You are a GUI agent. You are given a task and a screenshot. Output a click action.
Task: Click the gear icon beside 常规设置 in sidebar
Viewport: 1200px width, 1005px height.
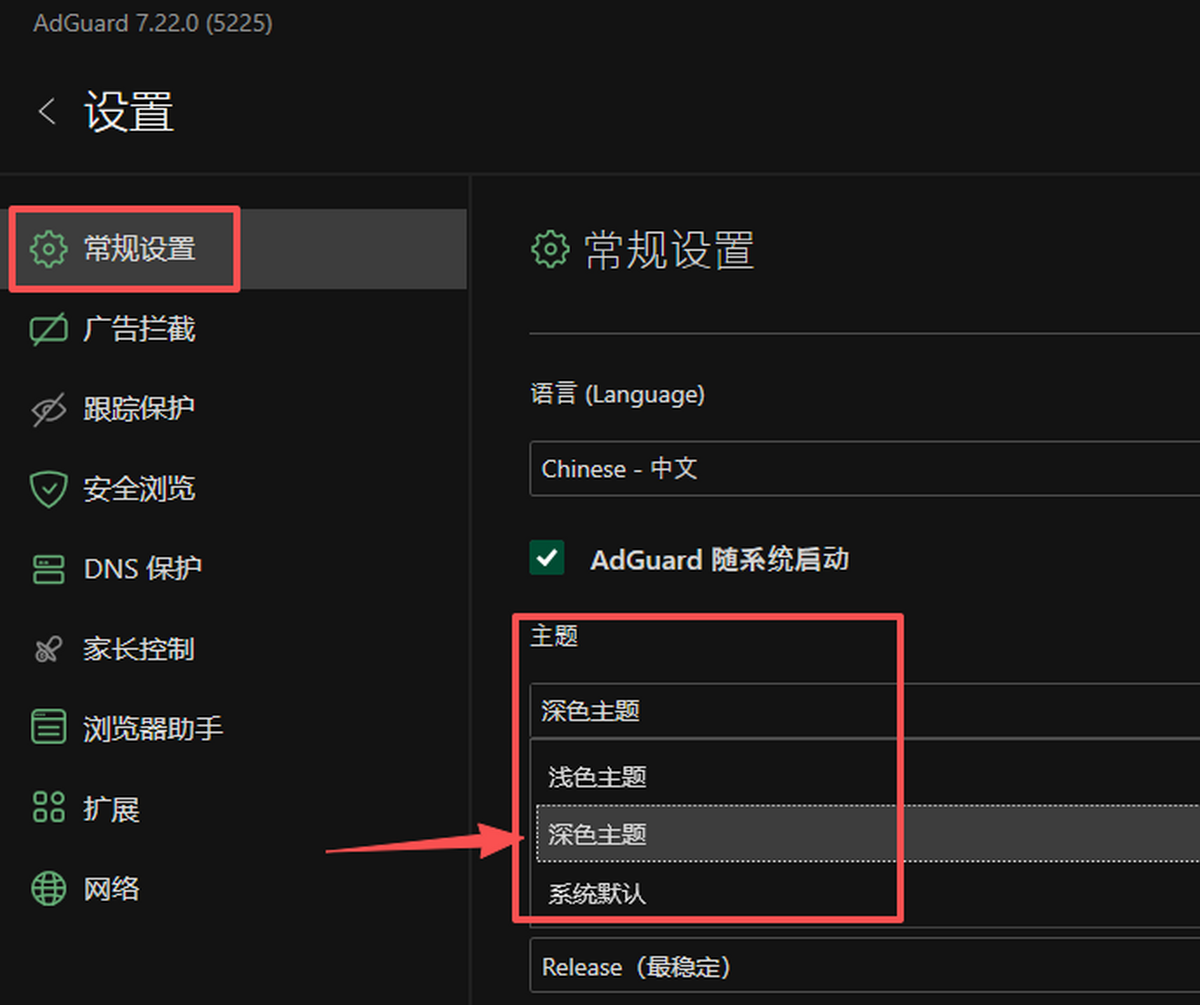point(48,249)
